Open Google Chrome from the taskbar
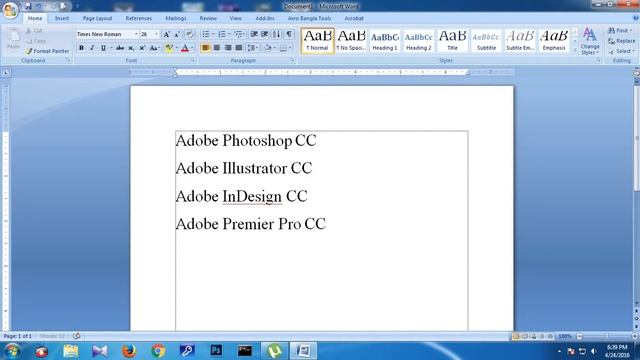Viewport: 640px width, 360px height. click(158, 351)
